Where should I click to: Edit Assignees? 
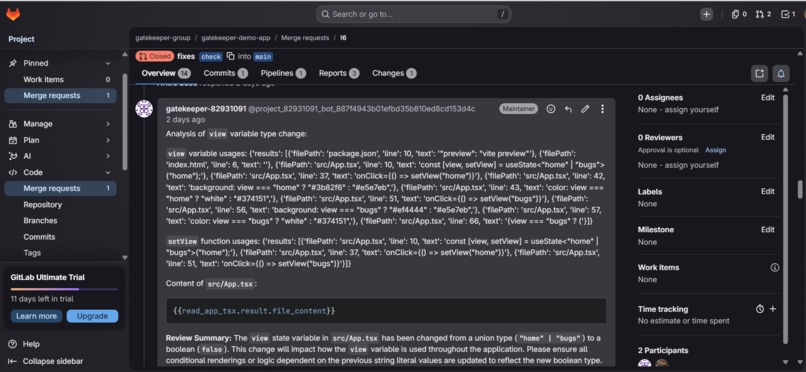pyautogui.click(x=767, y=98)
